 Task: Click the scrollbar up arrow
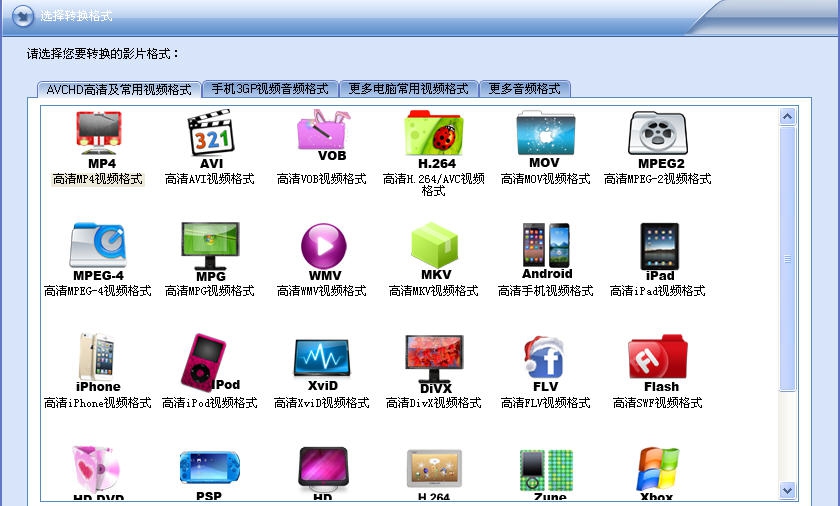pyautogui.click(x=788, y=116)
